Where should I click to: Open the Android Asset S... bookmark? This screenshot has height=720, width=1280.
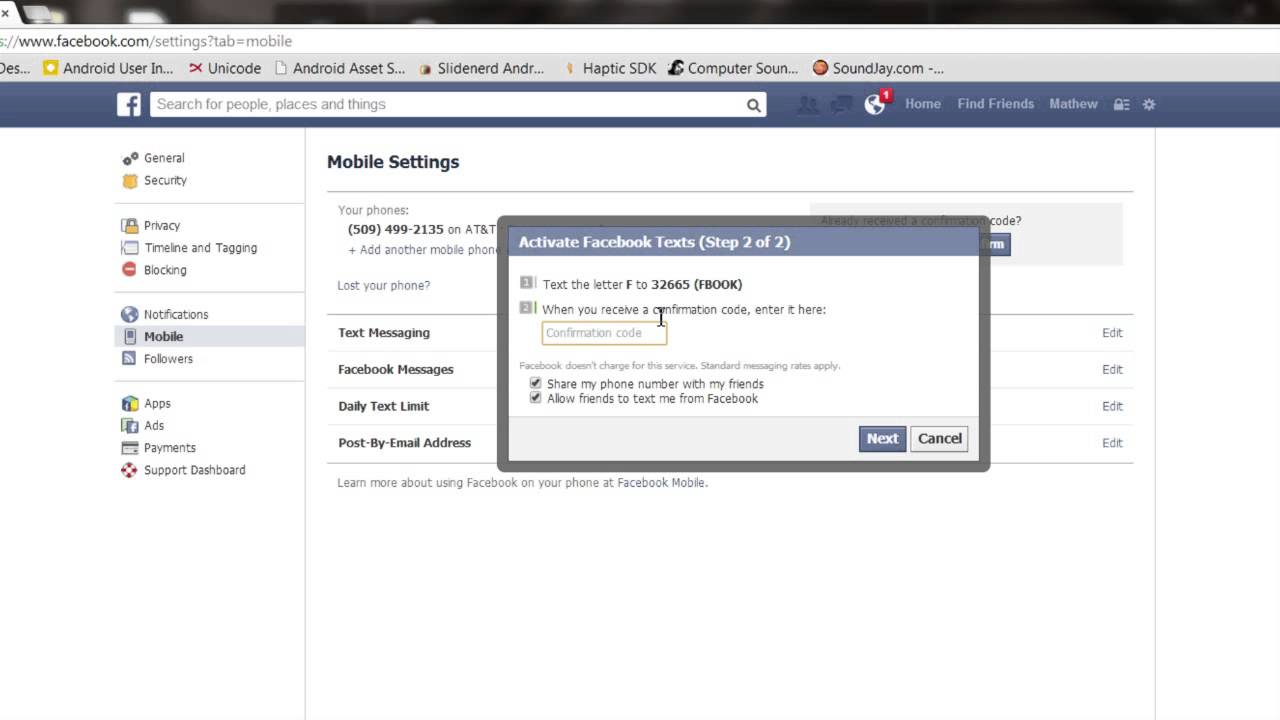tap(340, 68)
